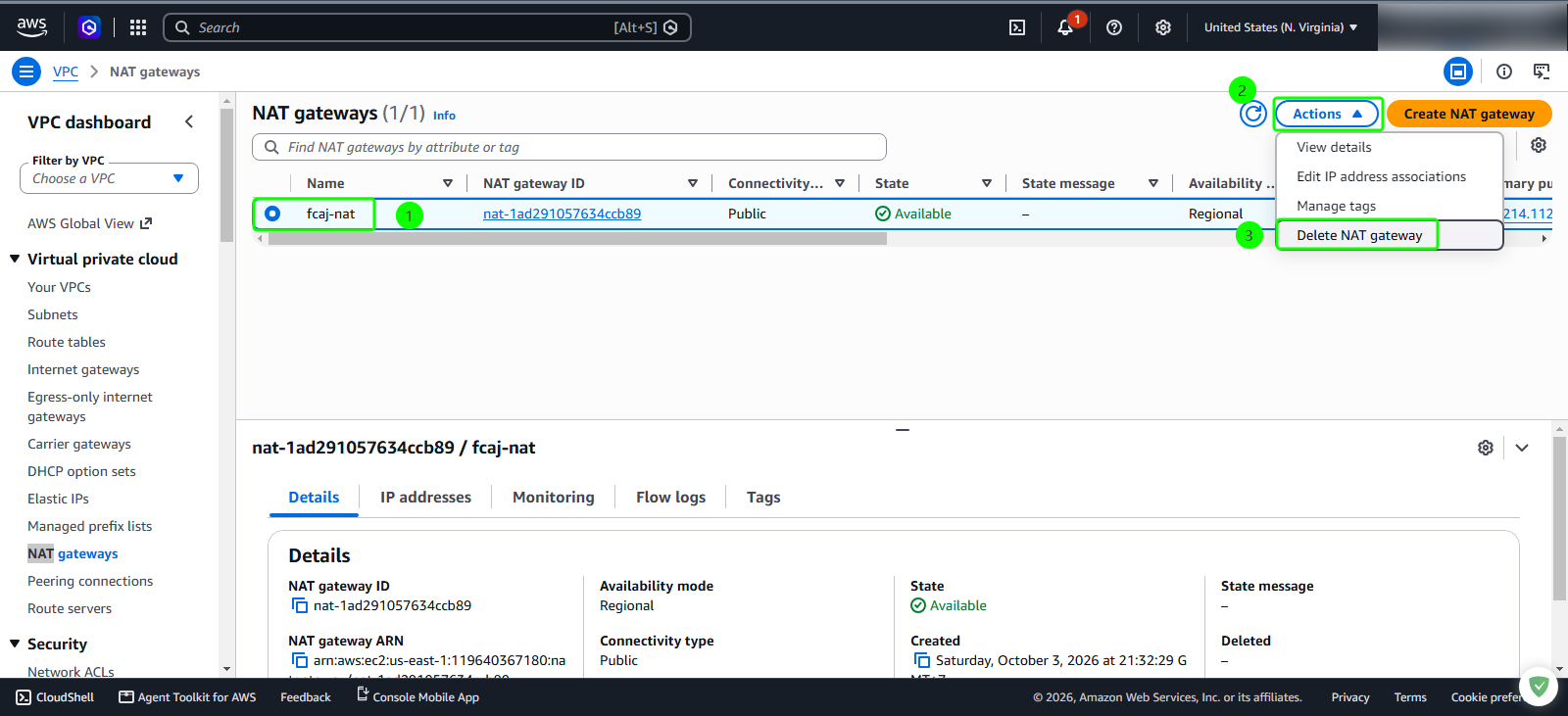Open the info panel circle icon
The image size is (1568, 716).
point(1504,72)
